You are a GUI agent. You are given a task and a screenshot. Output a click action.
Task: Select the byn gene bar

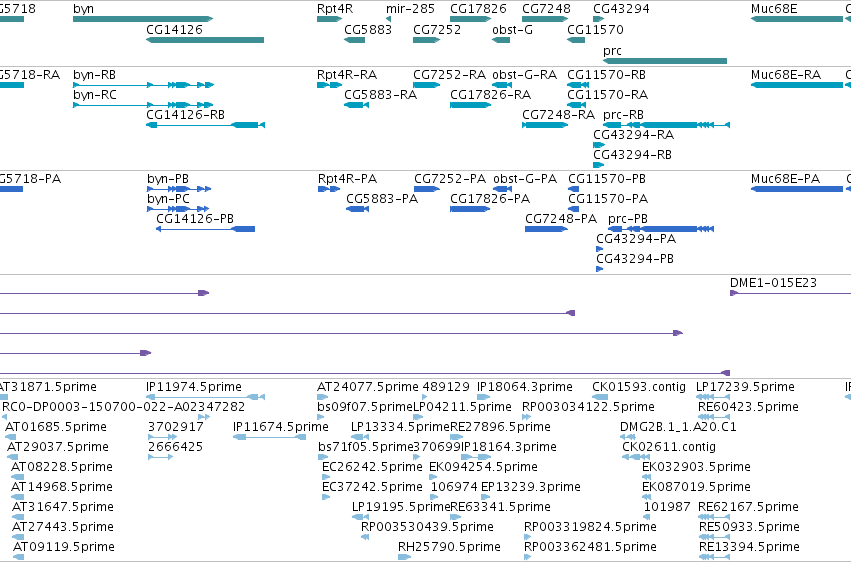click(x=143, y=19)
